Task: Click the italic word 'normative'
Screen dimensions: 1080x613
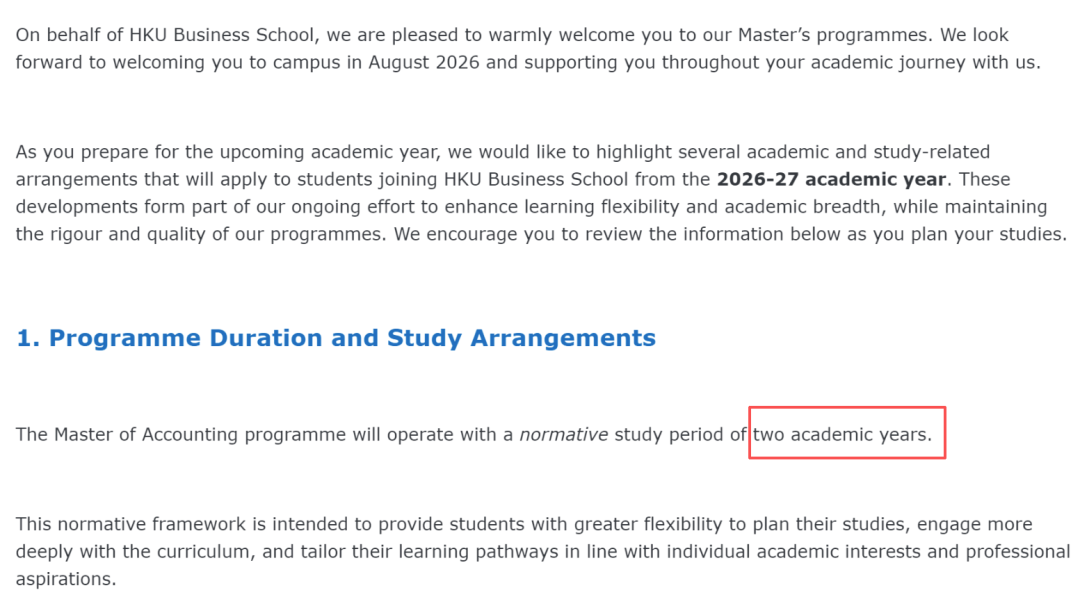Action: 563,435
